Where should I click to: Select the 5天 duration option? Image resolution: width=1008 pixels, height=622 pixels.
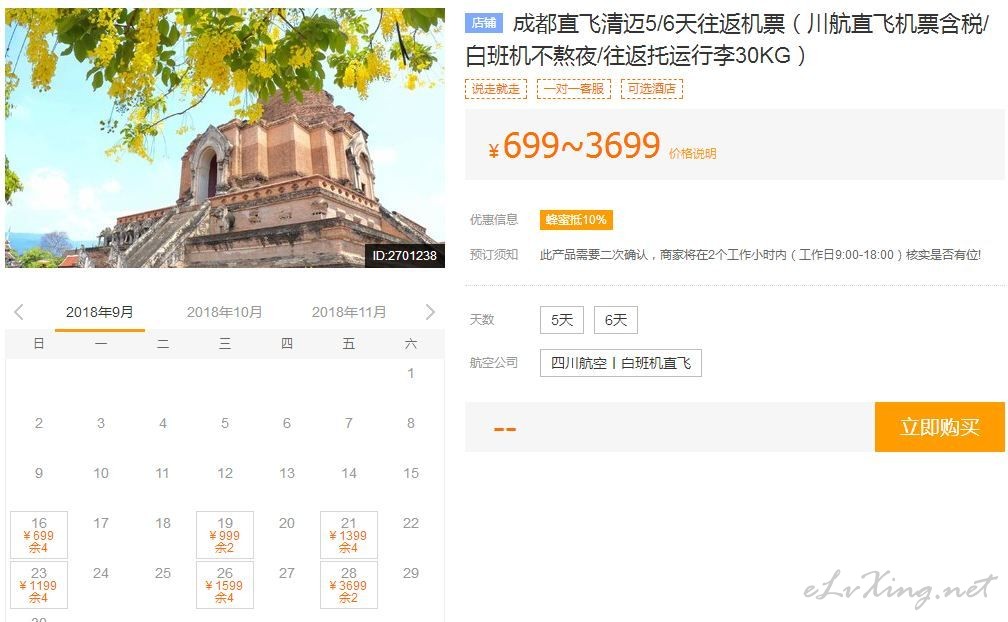point(562,320)
